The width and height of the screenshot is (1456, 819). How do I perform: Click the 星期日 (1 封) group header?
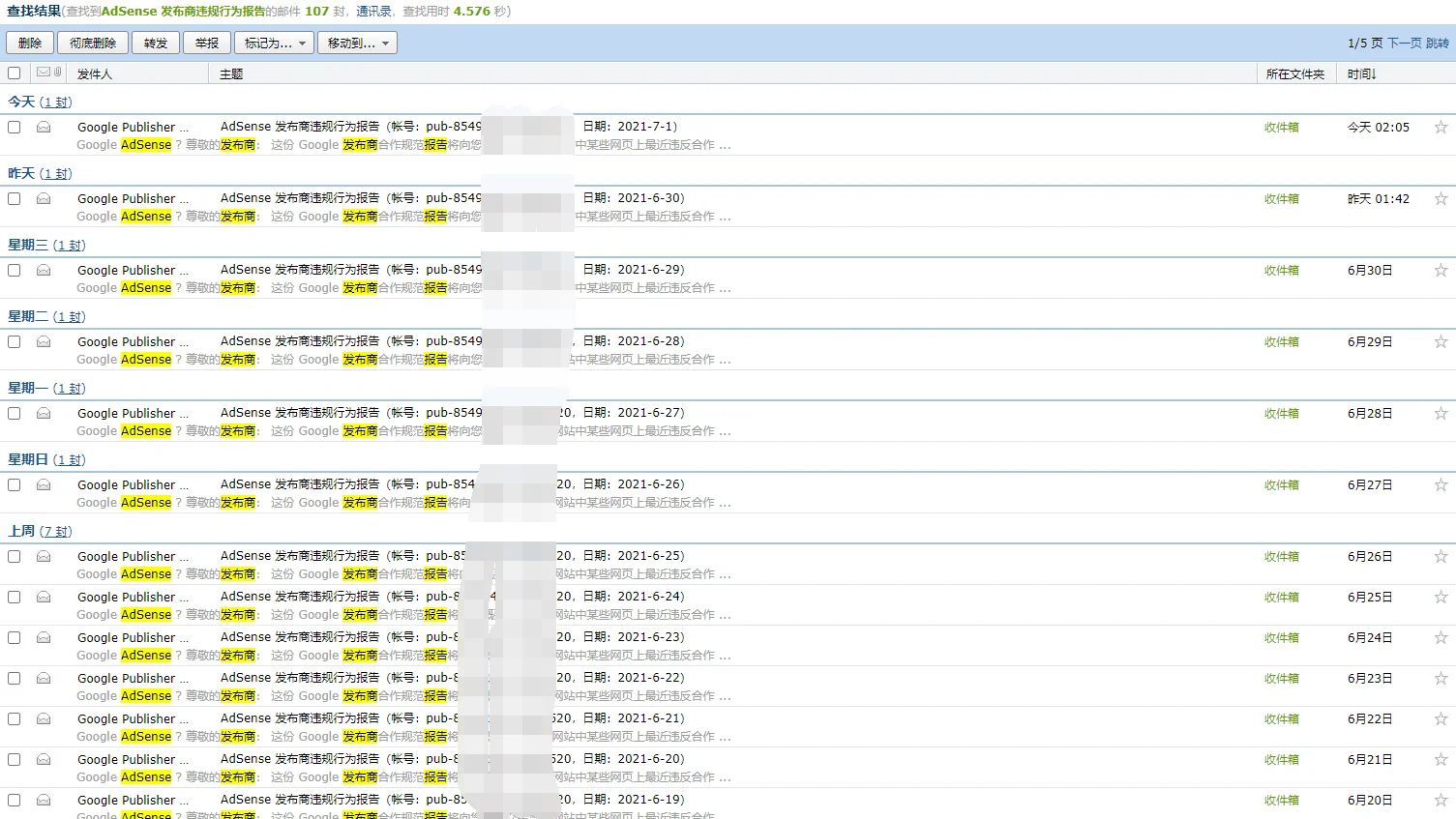point(46,459)
